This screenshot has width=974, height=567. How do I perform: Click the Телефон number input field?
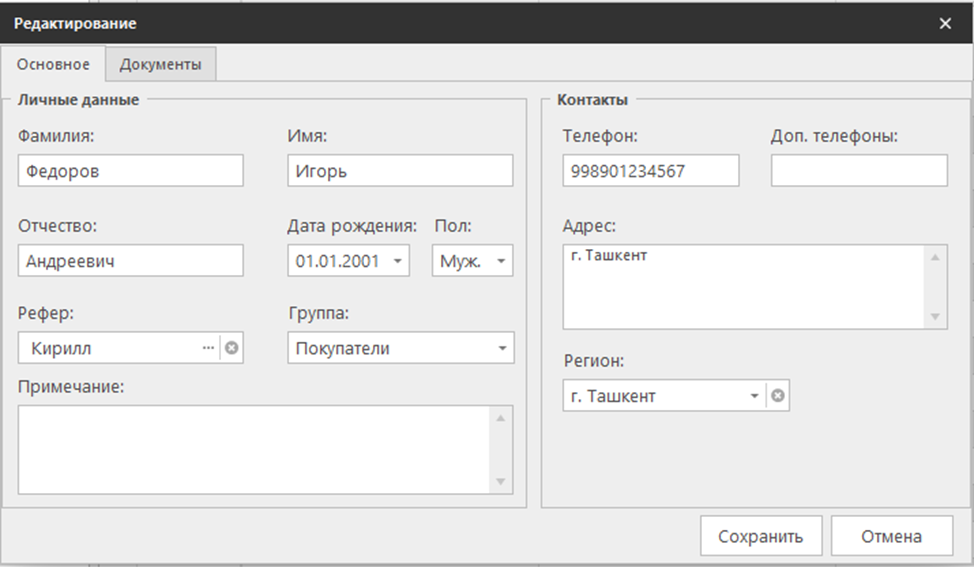point(650,171)
